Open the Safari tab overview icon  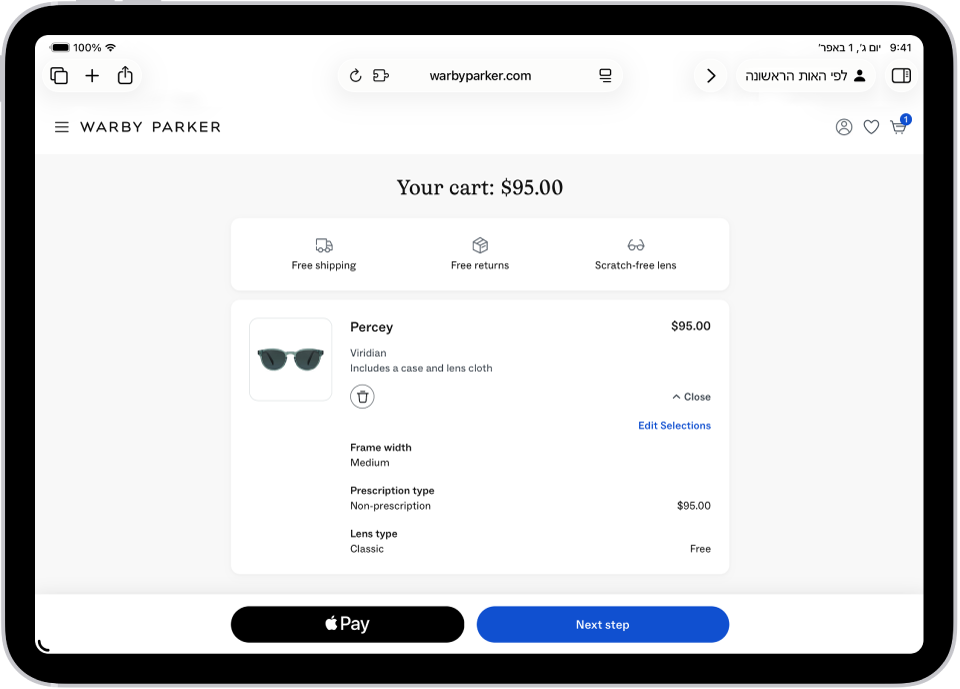coord(59,76)
